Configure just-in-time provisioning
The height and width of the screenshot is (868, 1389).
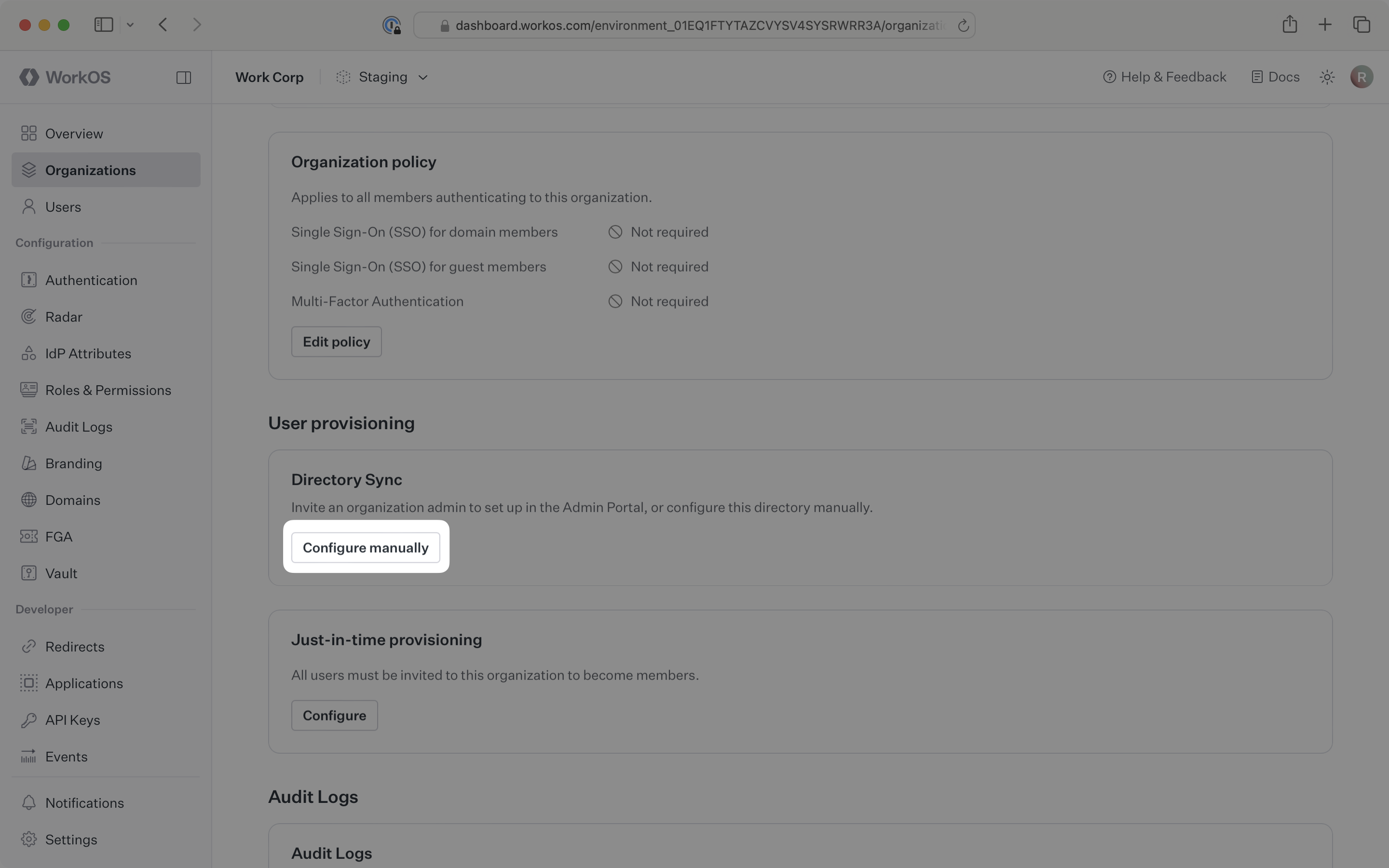pos(334,715)
